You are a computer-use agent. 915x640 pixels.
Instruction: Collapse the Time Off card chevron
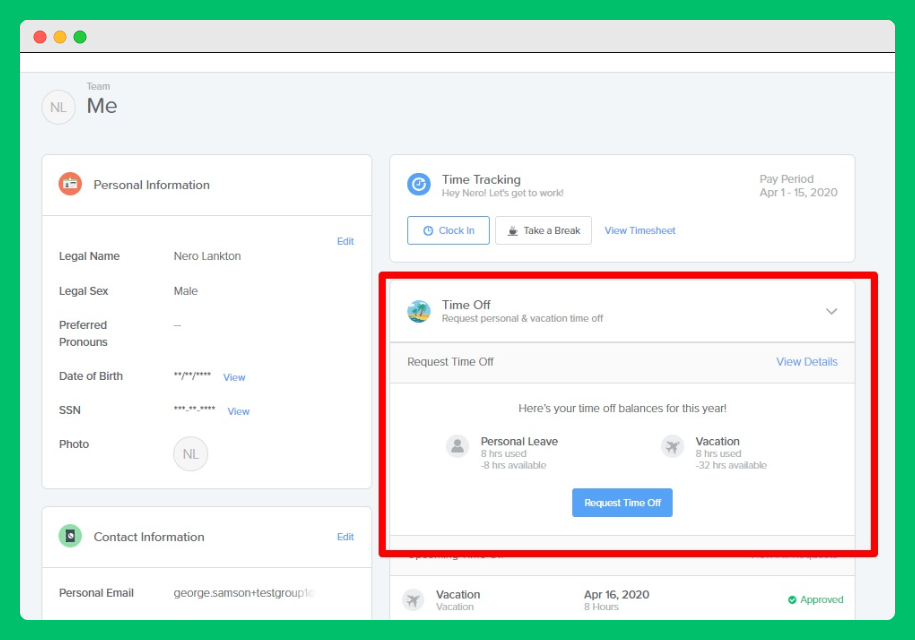tap(832, 312)
